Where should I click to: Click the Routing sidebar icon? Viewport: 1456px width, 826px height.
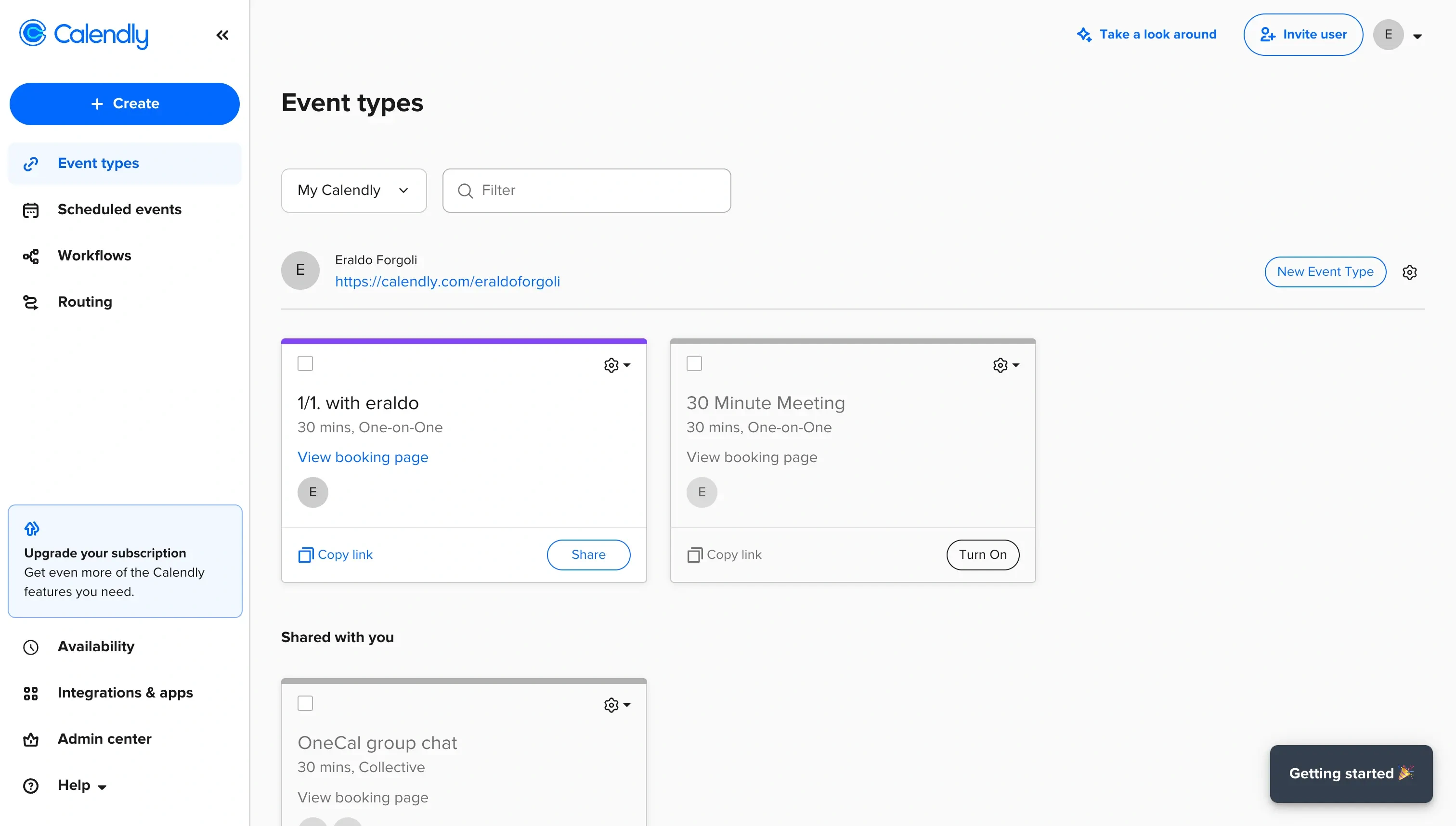[x=31, y=302]
